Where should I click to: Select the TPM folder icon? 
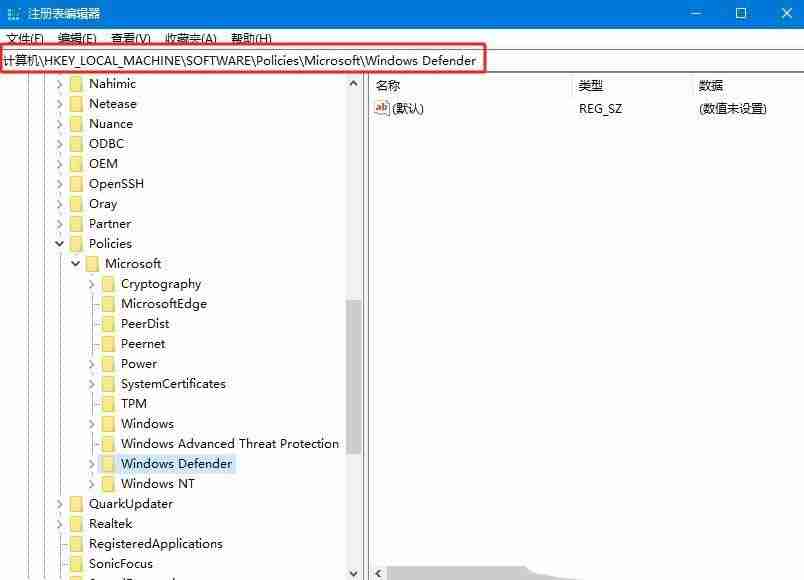pyautogui.click(x=108, y=403)
